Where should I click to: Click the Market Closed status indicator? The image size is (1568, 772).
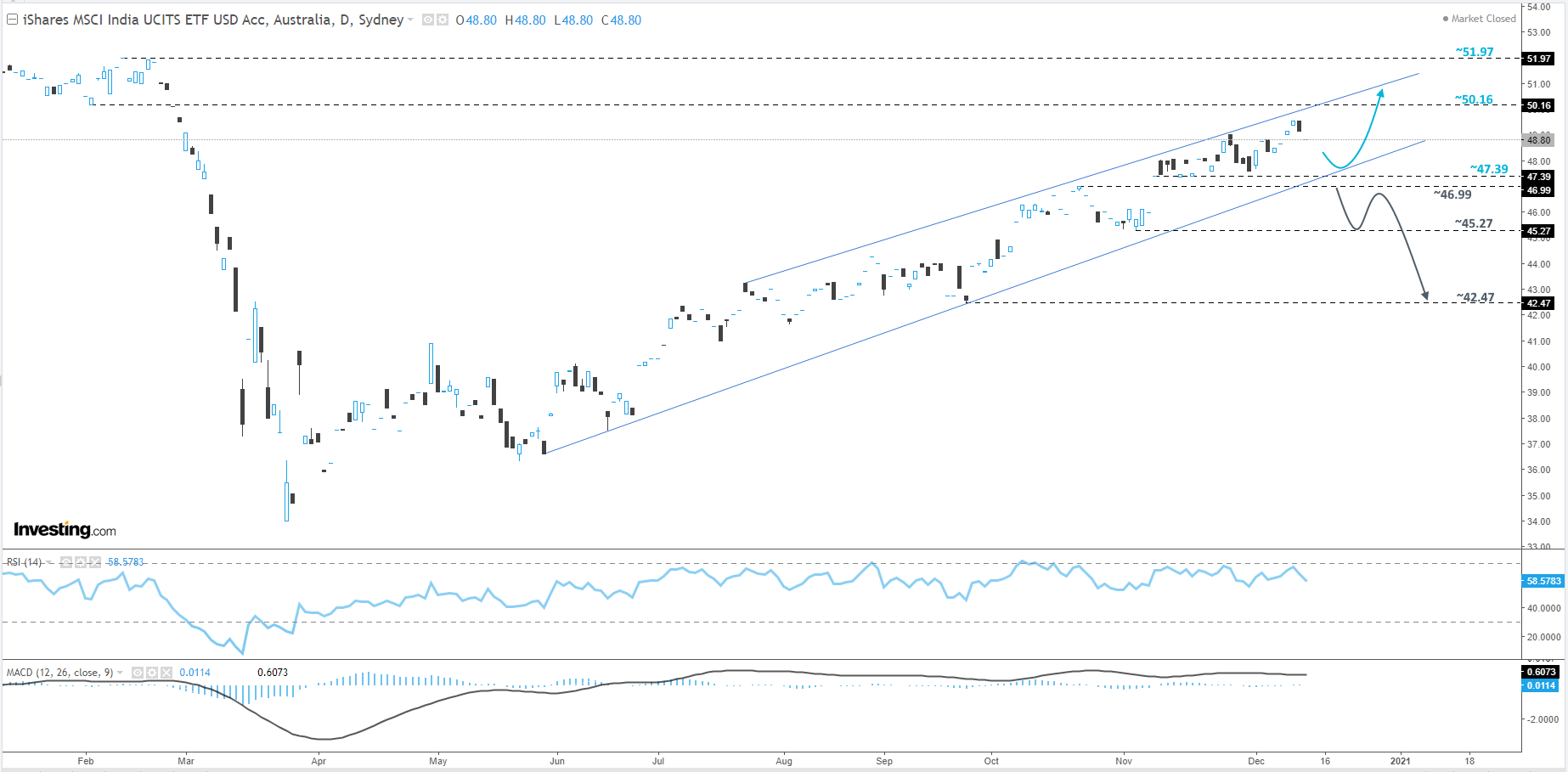coord(1479,18)
